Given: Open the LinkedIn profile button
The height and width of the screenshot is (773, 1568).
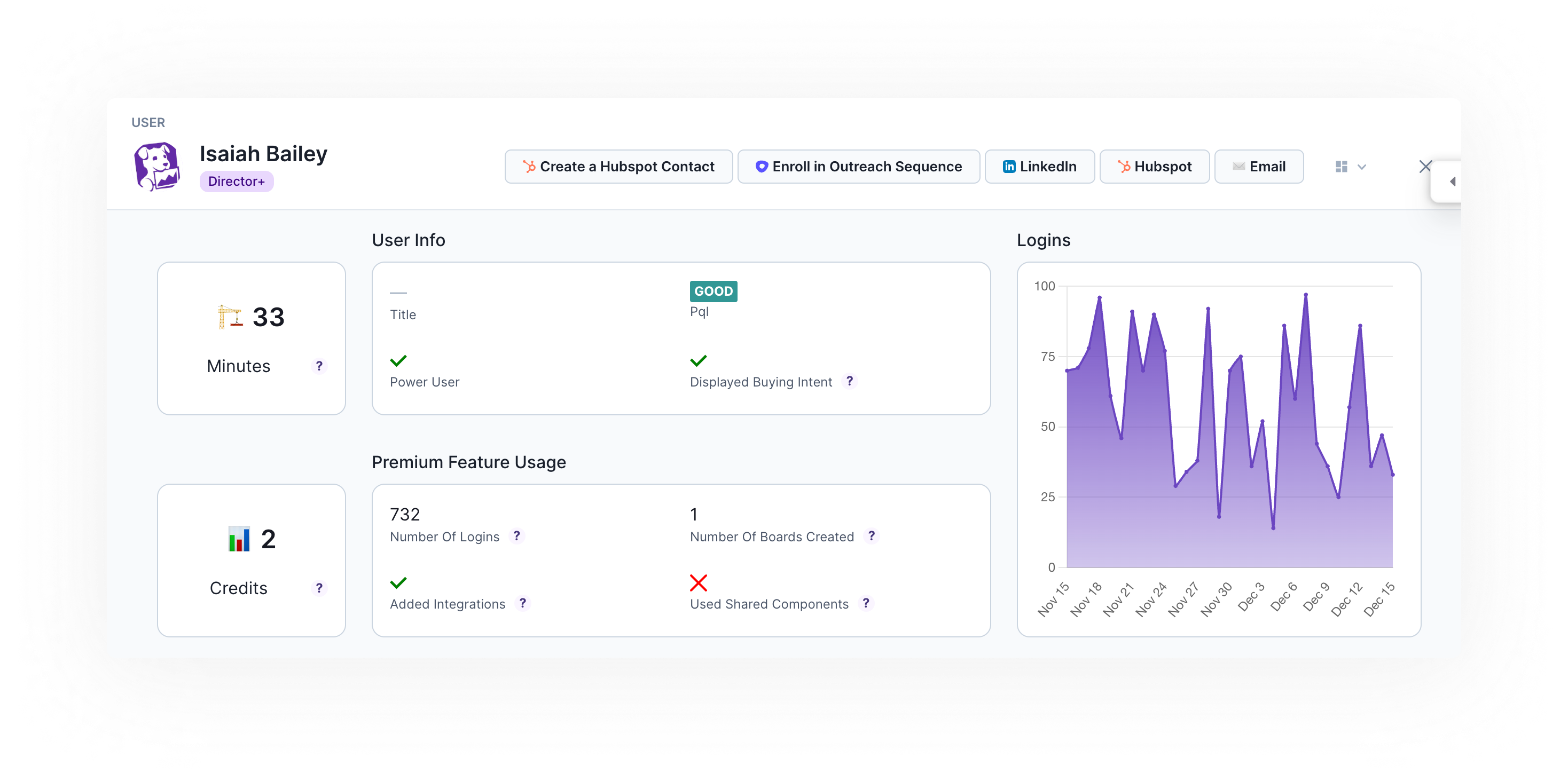Looking at the screenshot, I should click(1039, 167).
